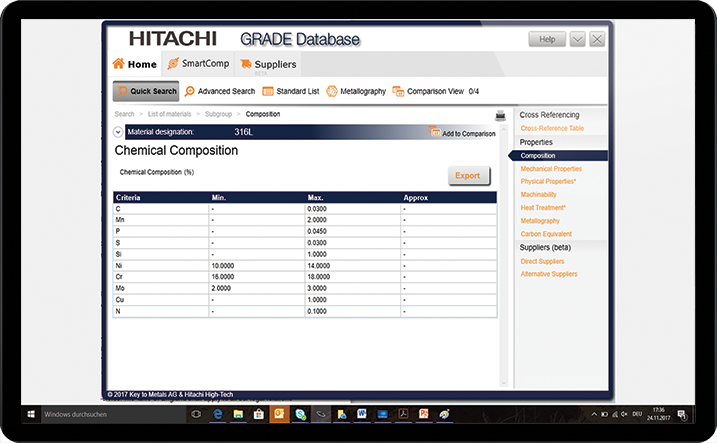Go to Subgroup breadcrumb
This screenshot has height=443, width=717.
coord(218,114)
